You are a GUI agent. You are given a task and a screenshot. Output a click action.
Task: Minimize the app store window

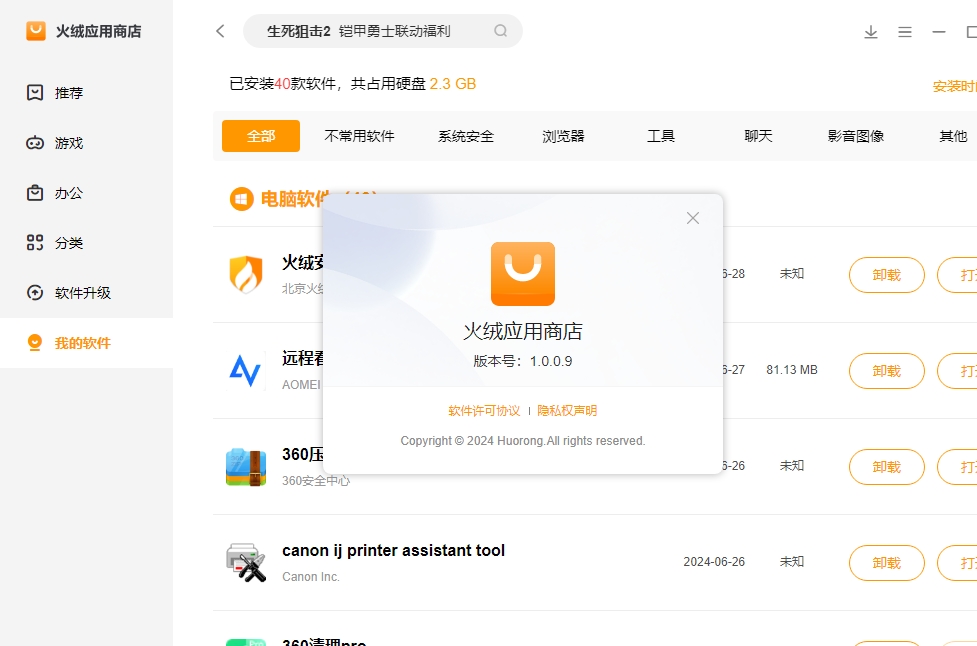pyautogui.click(x=939, y=31)
